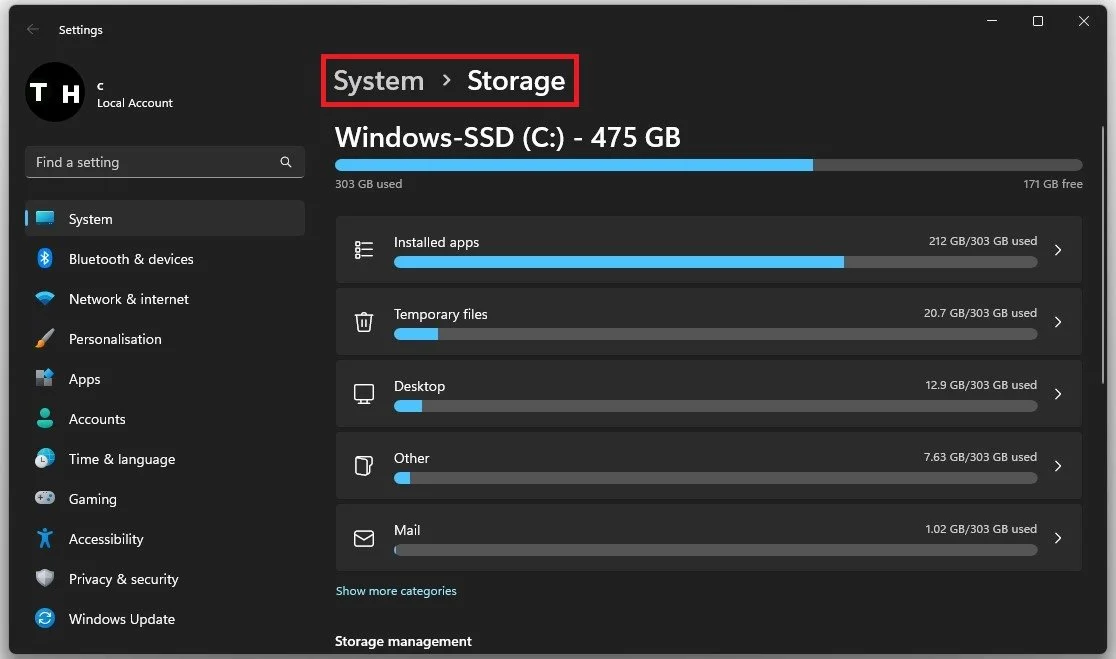Expand the Desktop storage chevron
This screenshot has height=659, width=1116.
(x=1058, y=394)
